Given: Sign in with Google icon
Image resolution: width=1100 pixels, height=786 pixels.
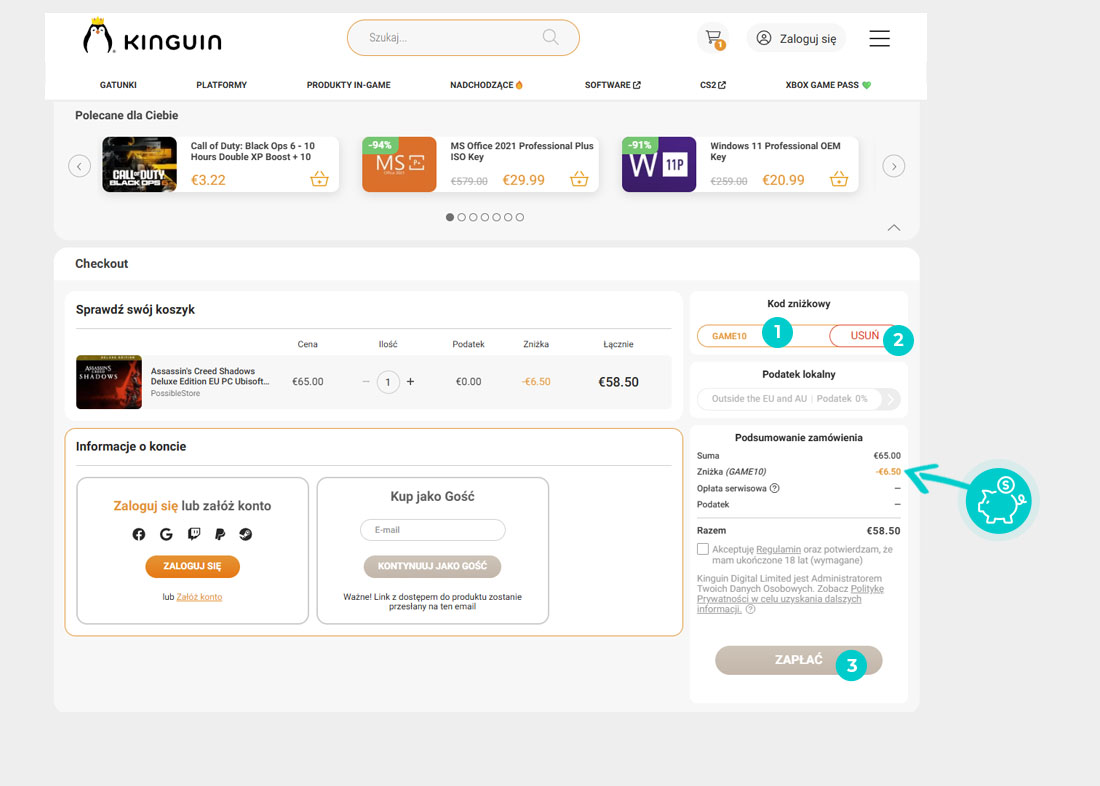Looking at the screenshot, I should 166,534.
